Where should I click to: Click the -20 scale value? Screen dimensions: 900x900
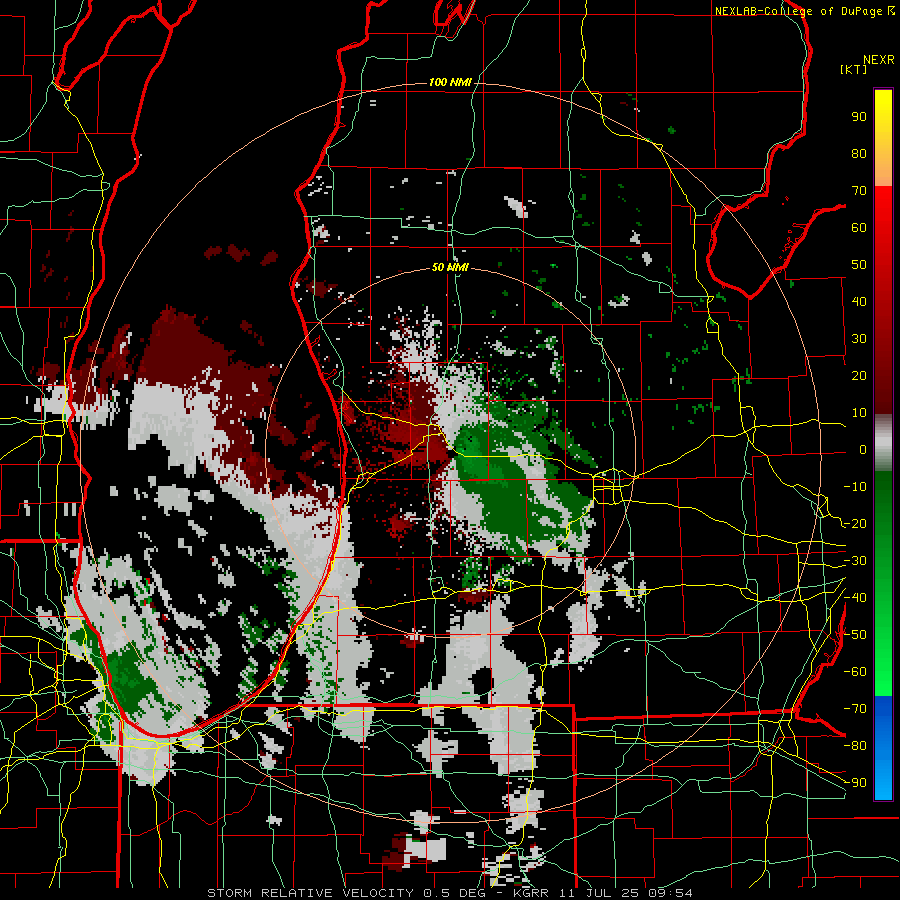pos(855,524)
